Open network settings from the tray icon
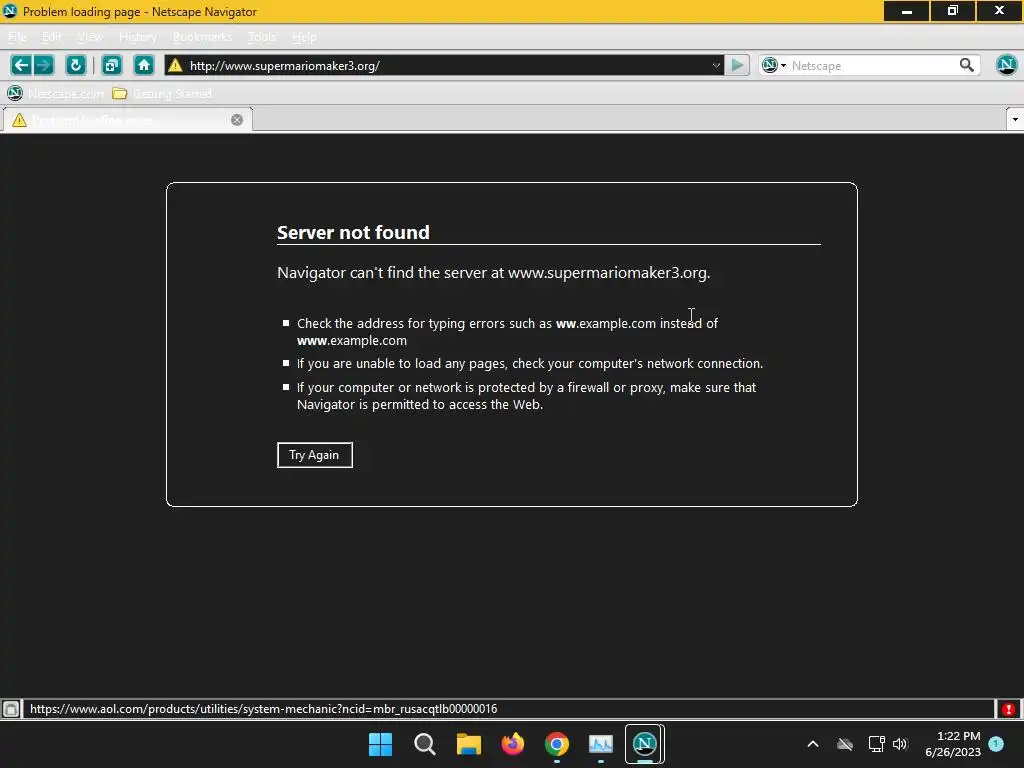Image resolution: width=1024 pixels, height=768 pixels. pyautogui.click(x=876, y=744)
